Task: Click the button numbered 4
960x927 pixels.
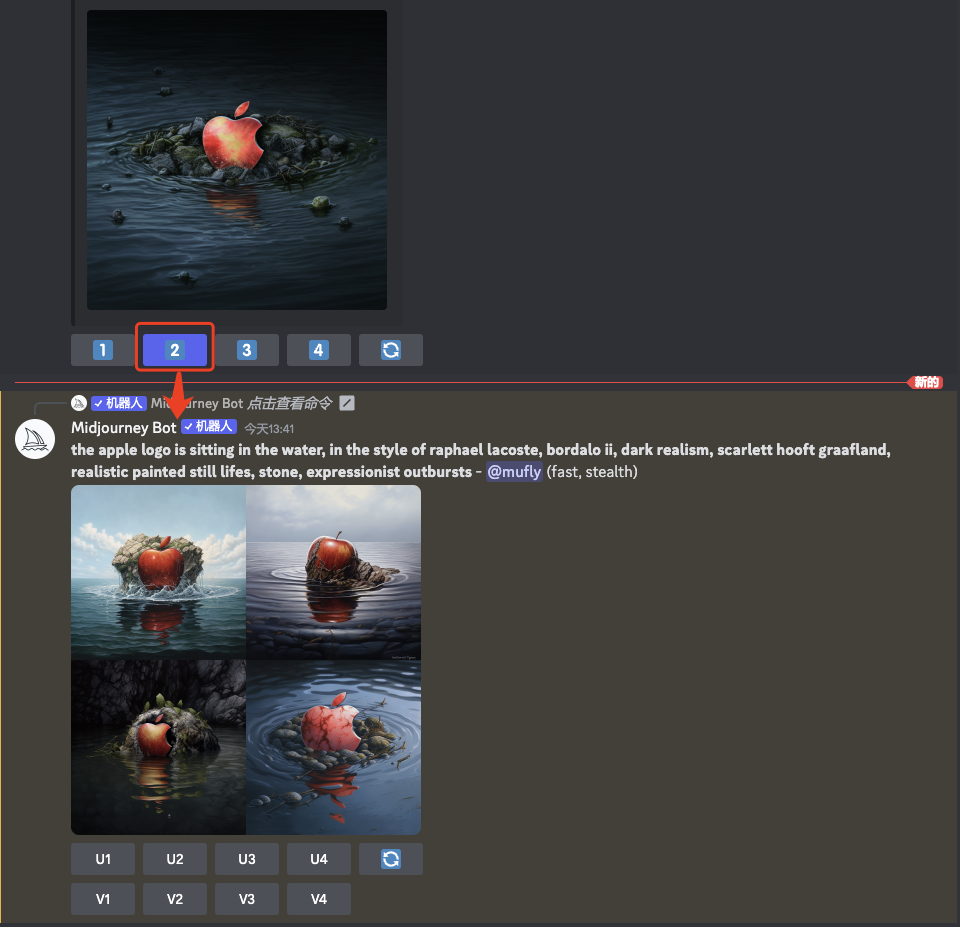Action: 318,350
